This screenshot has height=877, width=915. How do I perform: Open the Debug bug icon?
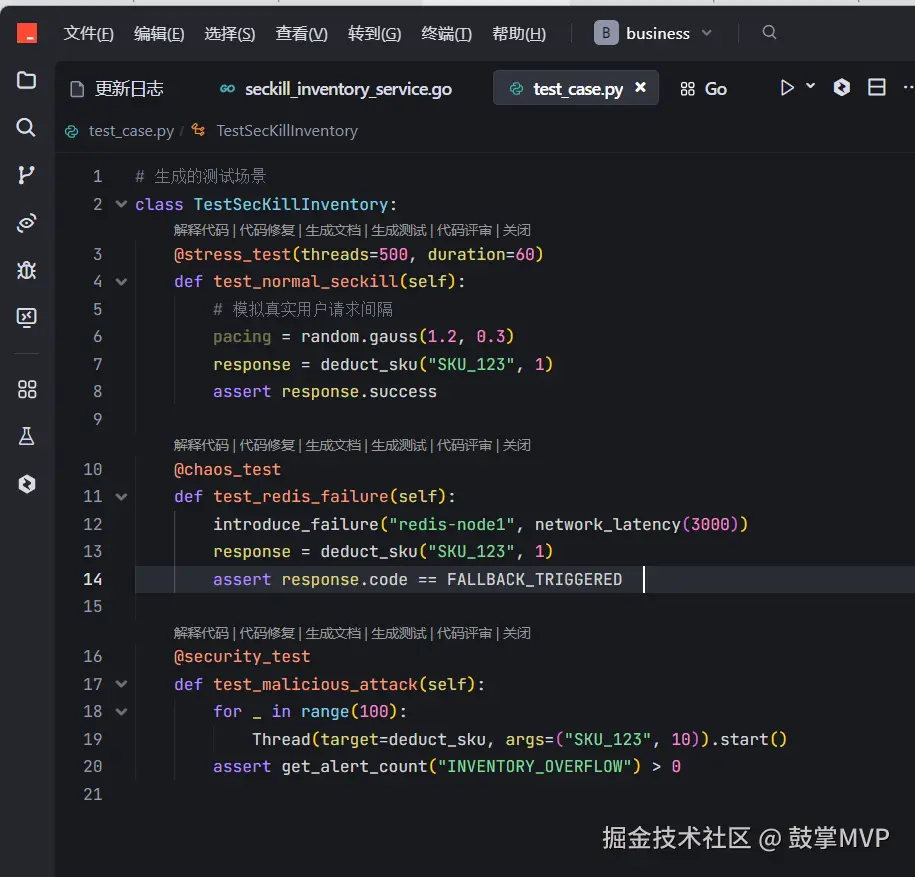26,270
